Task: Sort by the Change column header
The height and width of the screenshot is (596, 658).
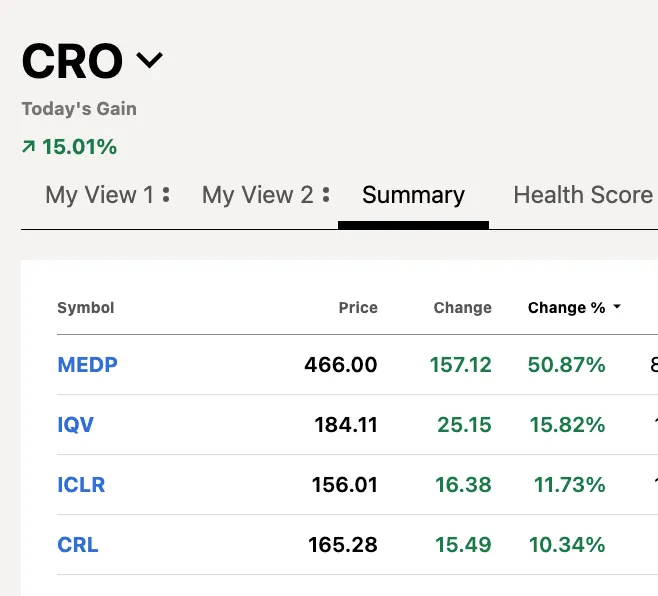Action: (x=462, y=308)
